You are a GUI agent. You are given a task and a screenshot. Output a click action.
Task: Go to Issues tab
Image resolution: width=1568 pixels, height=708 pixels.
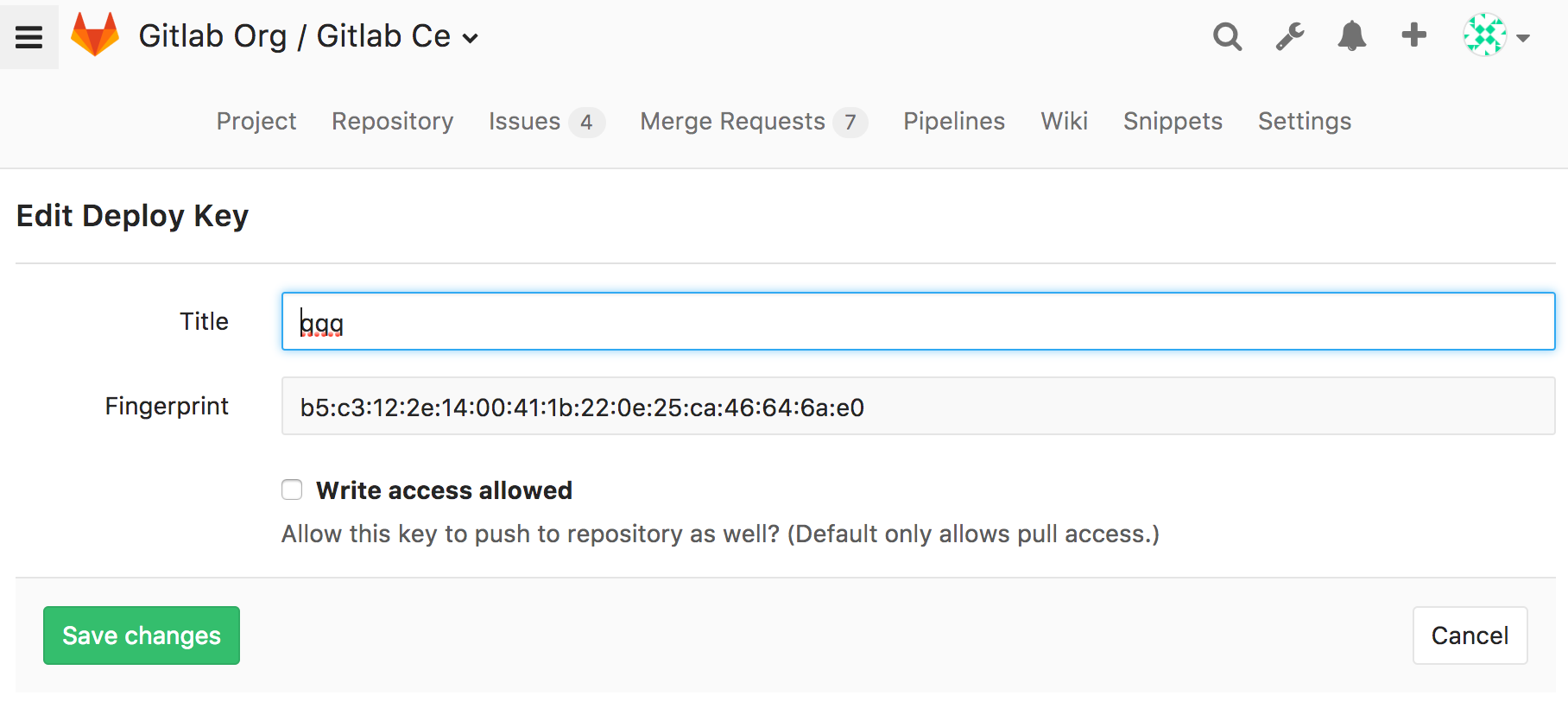(547, 122)
